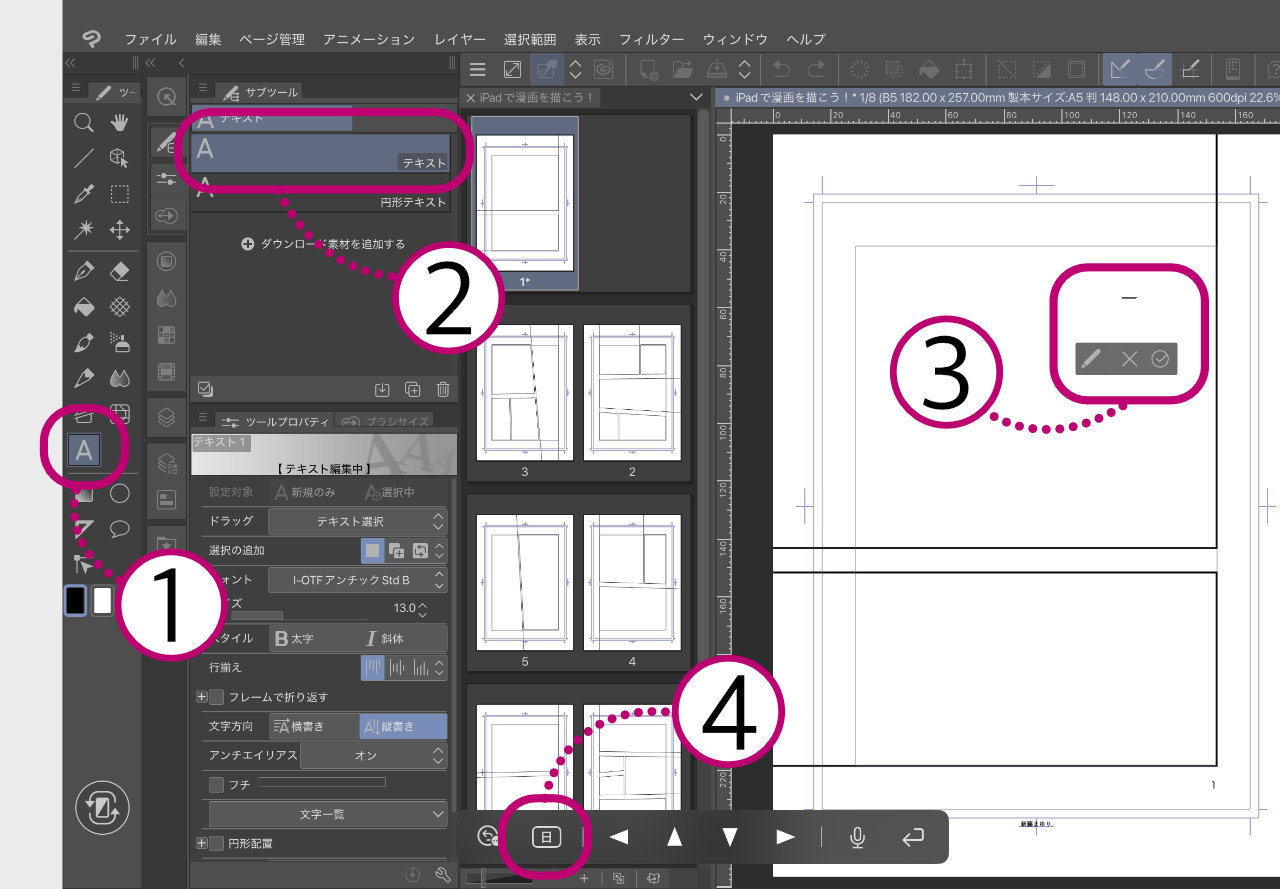Image resolution: width=1280 pixels, height=889 pixels.
Task: Click the microphone voice input icon
Action: click(857, 837)
